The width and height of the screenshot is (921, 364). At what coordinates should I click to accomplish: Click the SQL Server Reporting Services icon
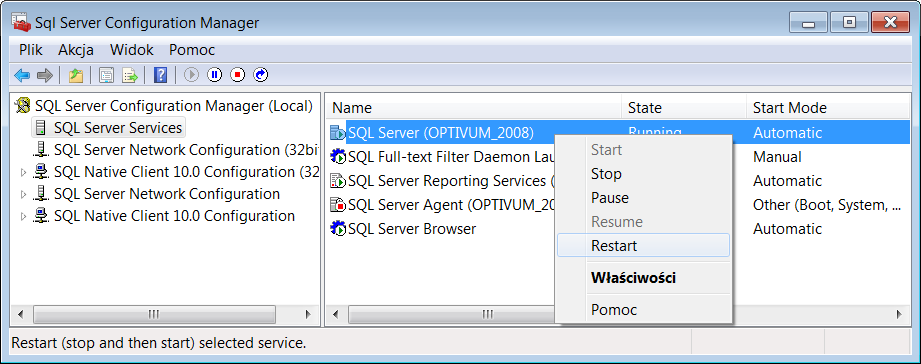[x=338, y=181]
